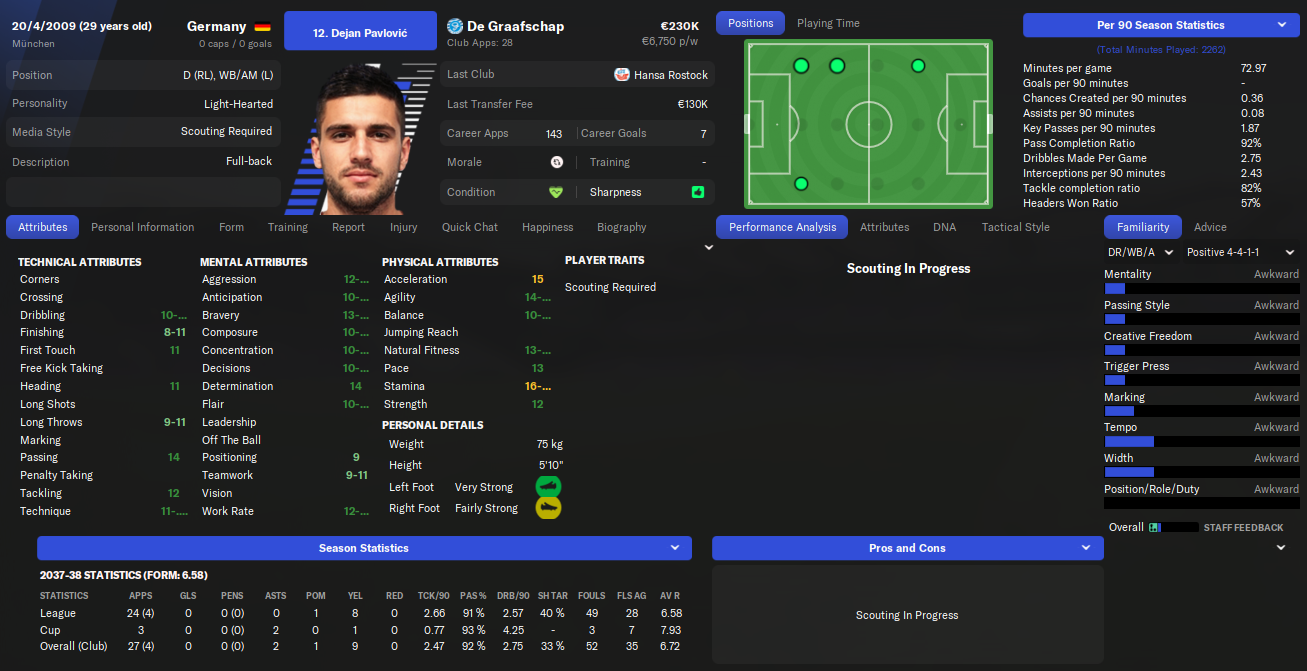This screenshot has height=671, width=1307.
Task: Click the Hansa Rostock club logo
Action: coord(622,75)
